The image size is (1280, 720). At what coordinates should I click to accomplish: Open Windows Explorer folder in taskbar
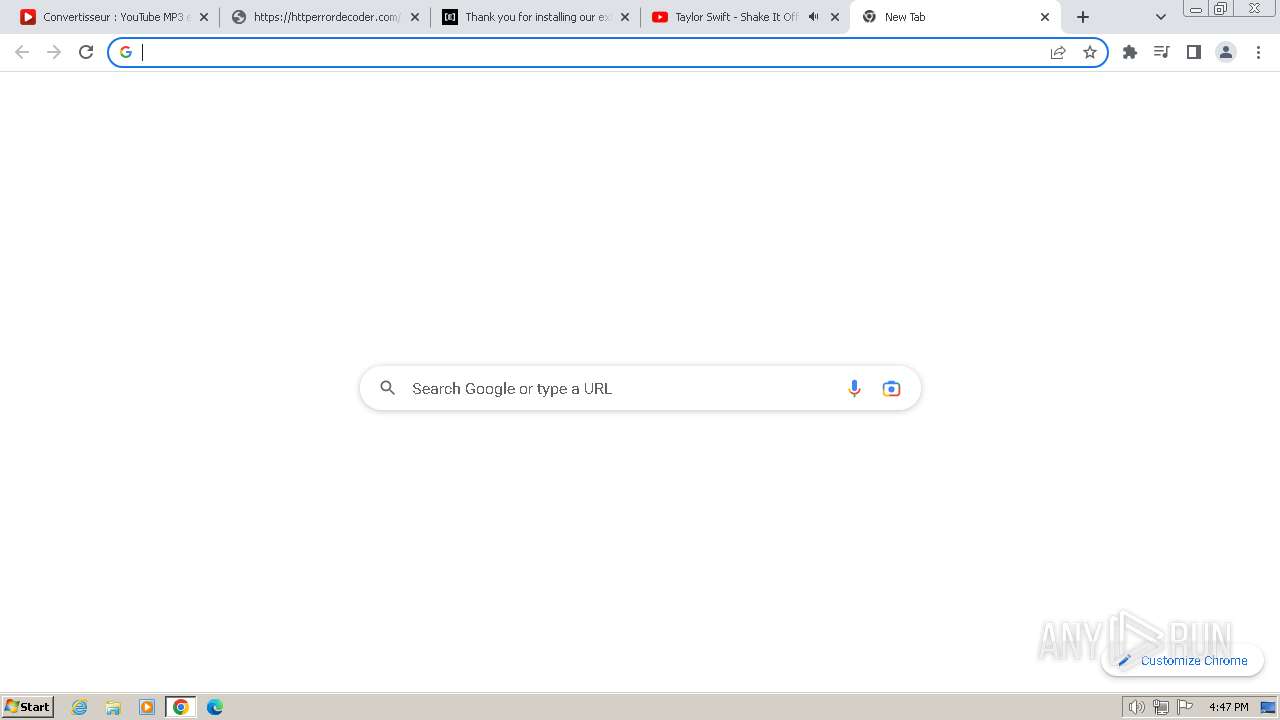click(x=113, y=707)
